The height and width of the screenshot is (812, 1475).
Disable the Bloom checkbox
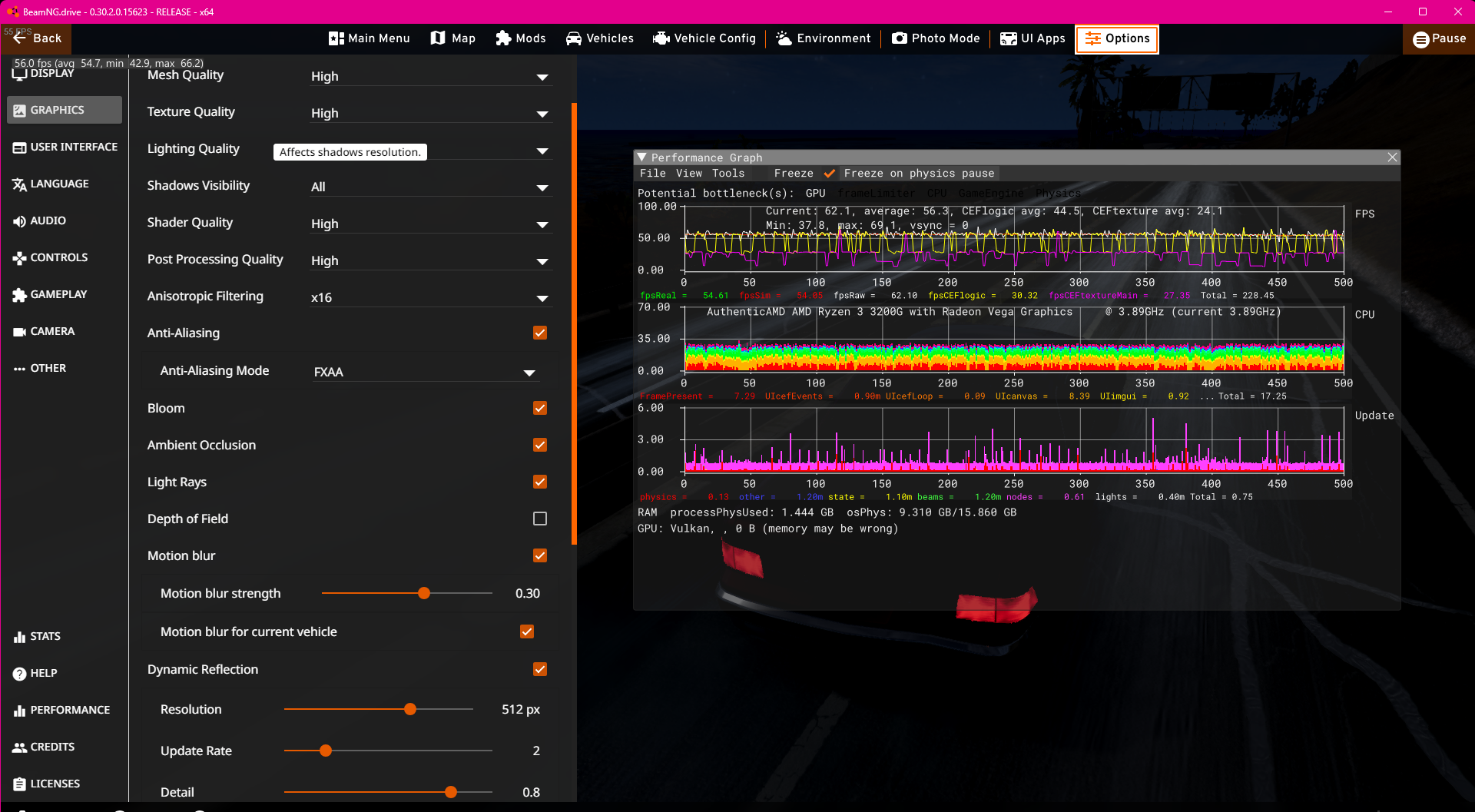[540, 408]
